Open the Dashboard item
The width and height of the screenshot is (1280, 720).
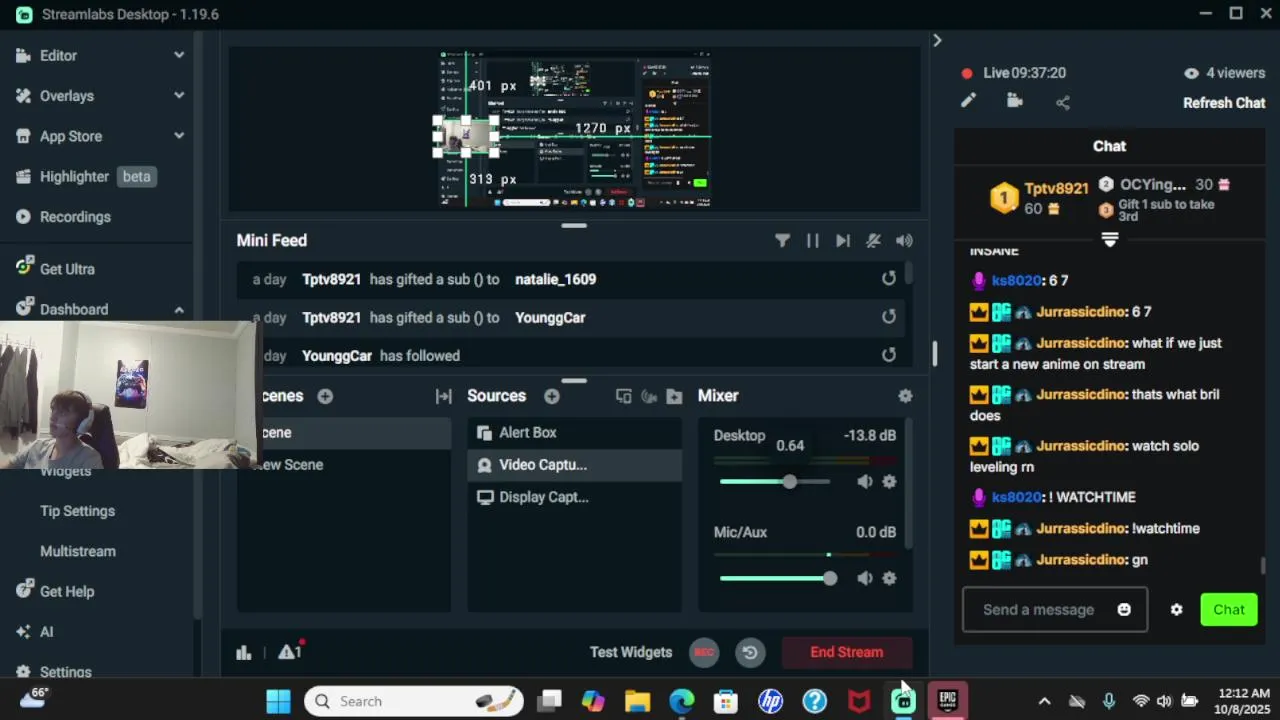[74, 310]
